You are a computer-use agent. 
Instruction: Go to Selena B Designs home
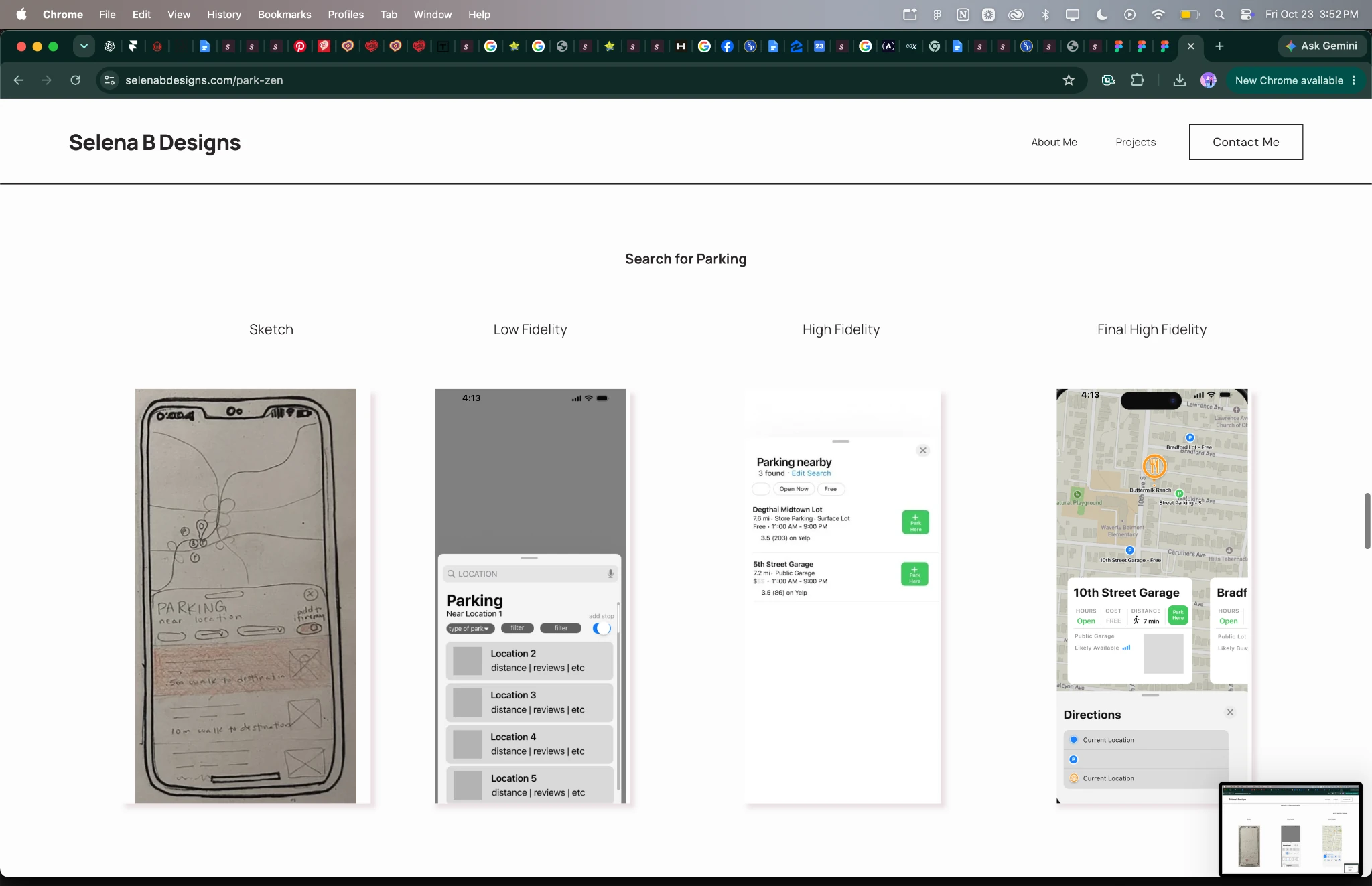[155, 142]
